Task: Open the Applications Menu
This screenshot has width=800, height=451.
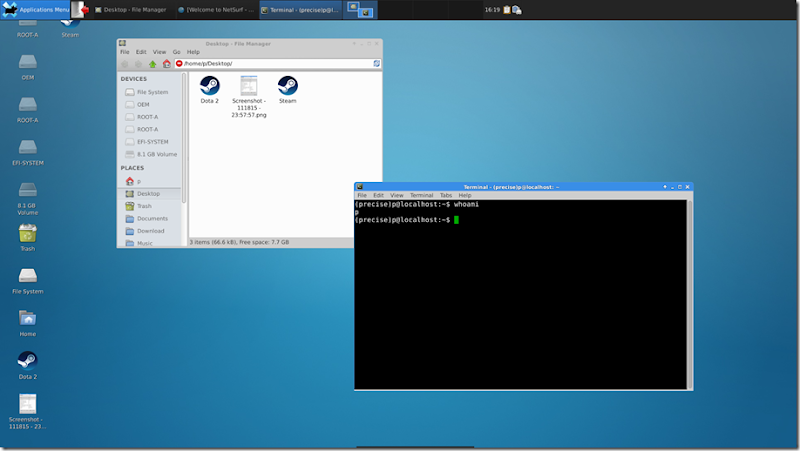Action: pos(35,10)
